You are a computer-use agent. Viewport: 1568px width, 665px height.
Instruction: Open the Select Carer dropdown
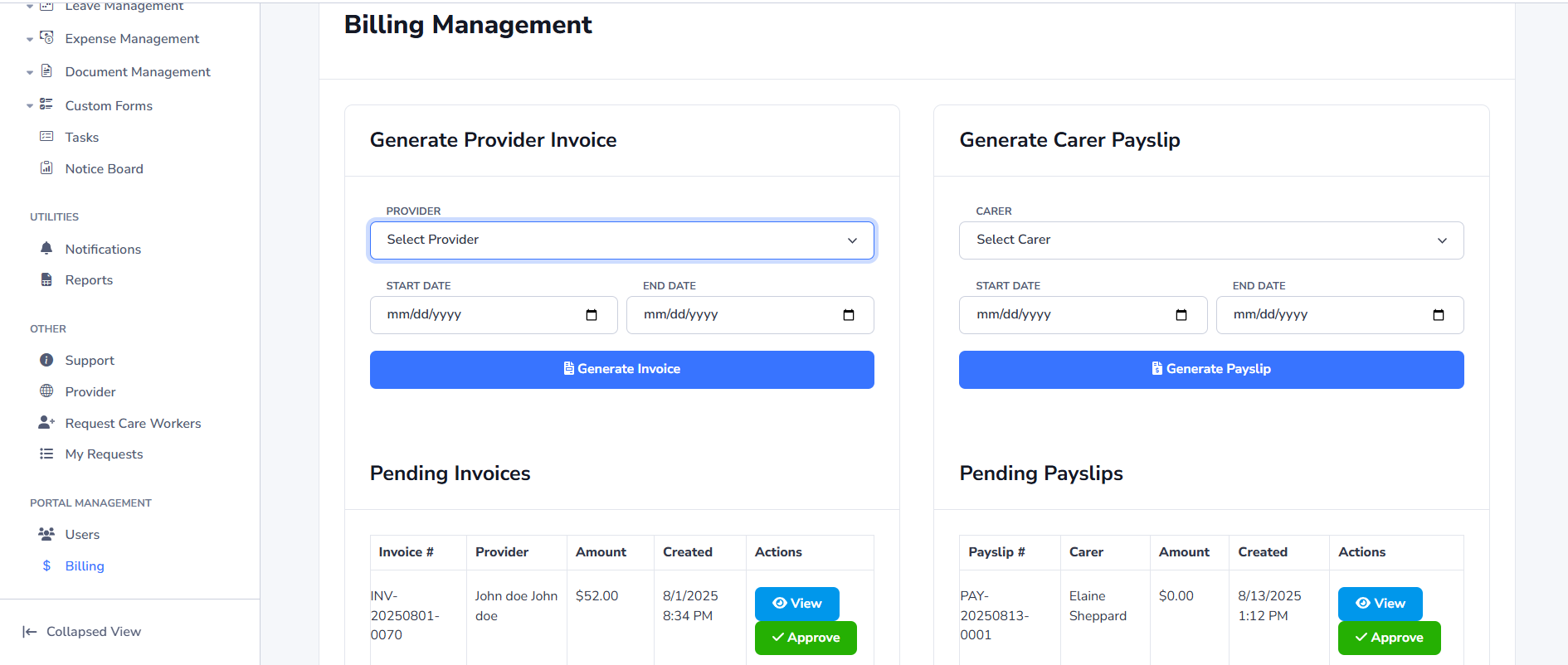[x=1210, y=240]
